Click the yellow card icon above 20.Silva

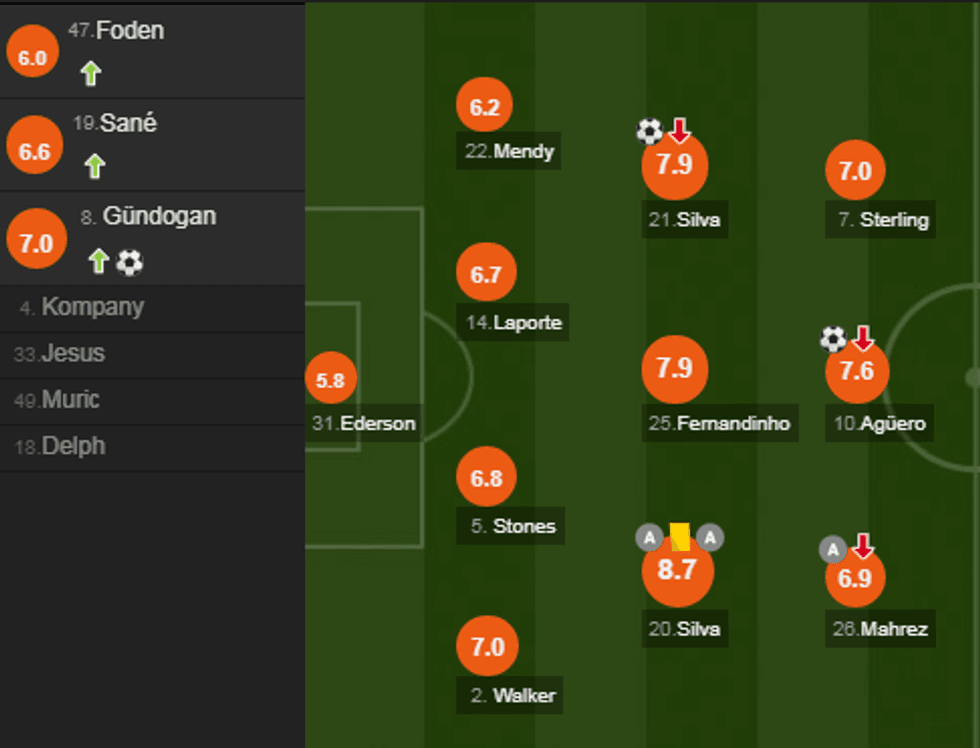click(x=680, y=537)
